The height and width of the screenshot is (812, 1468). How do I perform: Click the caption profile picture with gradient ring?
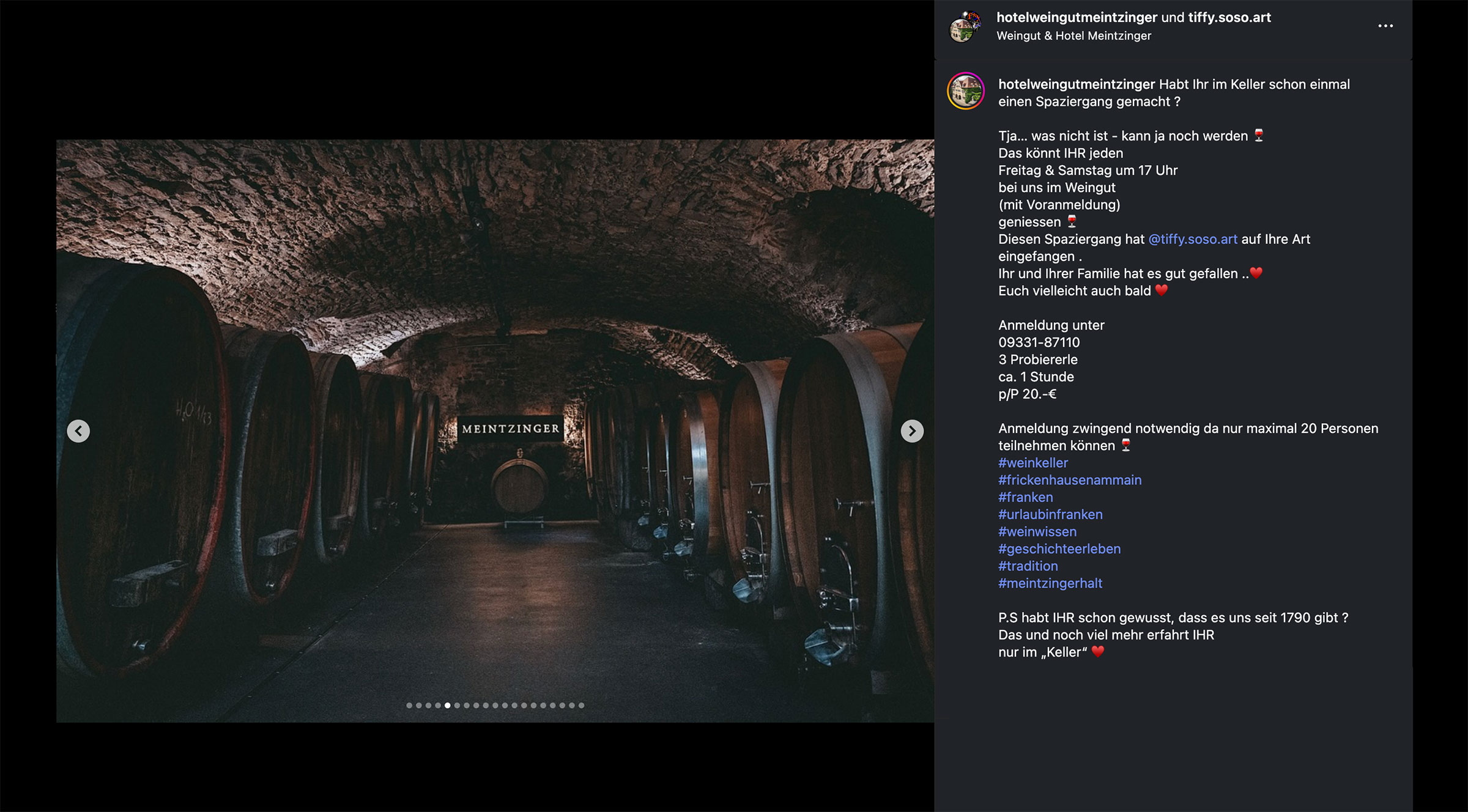click(x=965, y=92)
